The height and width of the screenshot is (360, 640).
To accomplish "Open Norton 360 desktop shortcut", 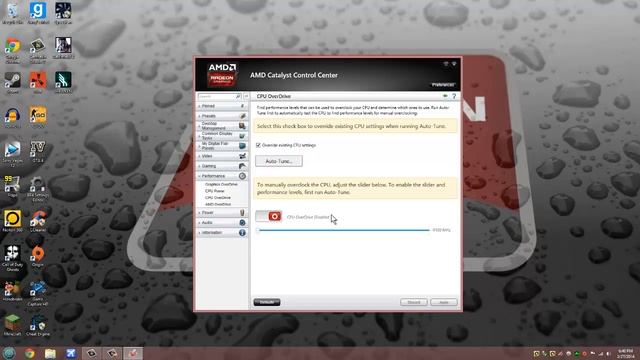I will (x=12, y=221).
